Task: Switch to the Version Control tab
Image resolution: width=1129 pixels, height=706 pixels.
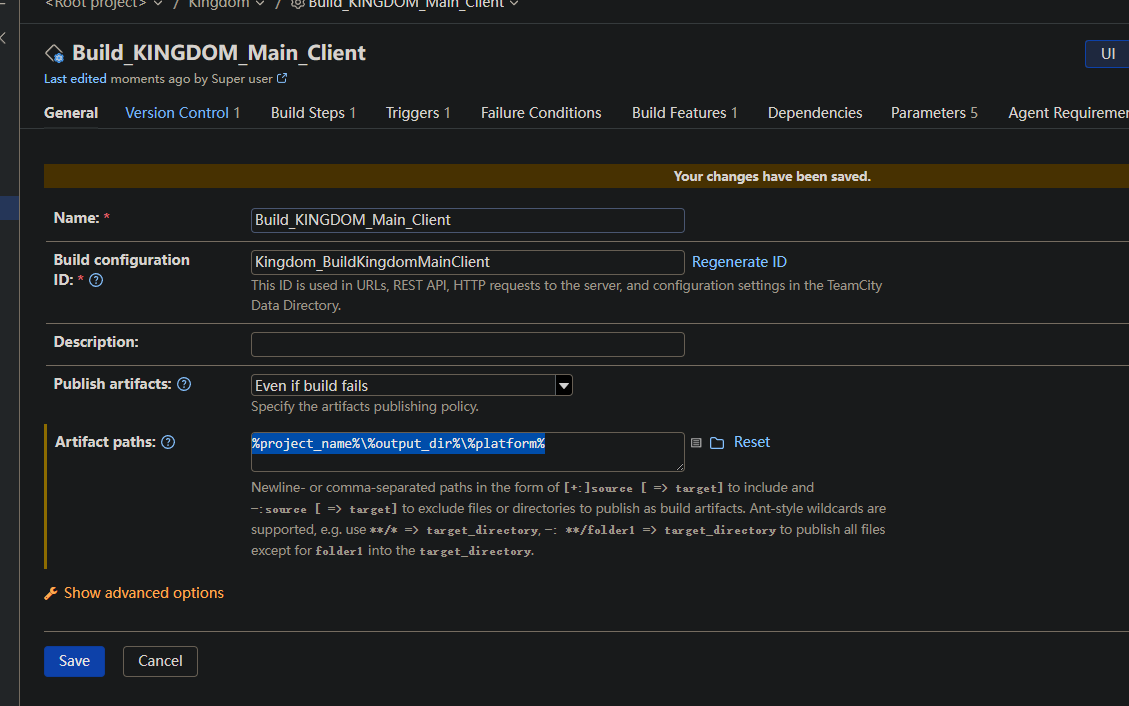Action: point(182,113)
